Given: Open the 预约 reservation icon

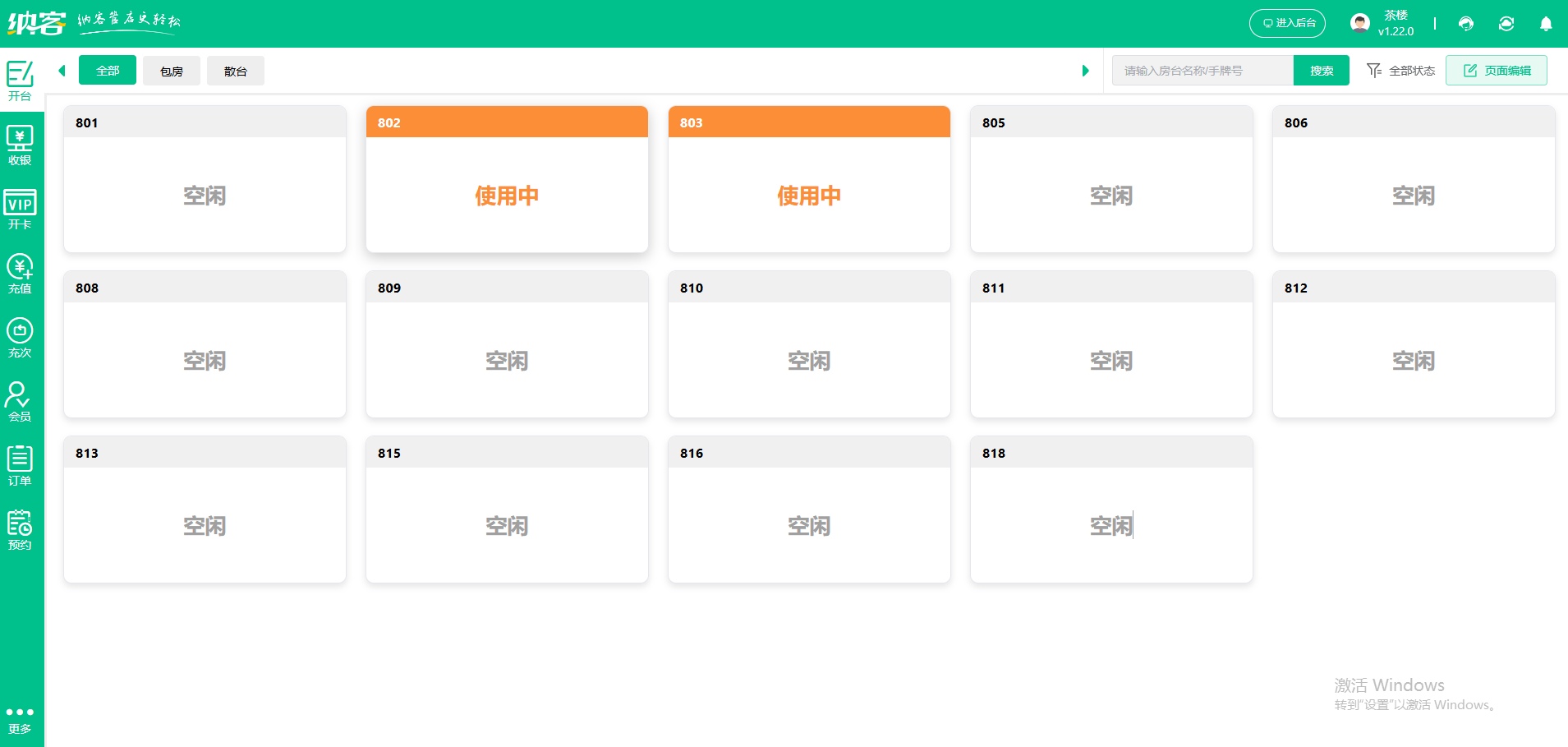Looking at the screenshot, I should click(20, 530).
